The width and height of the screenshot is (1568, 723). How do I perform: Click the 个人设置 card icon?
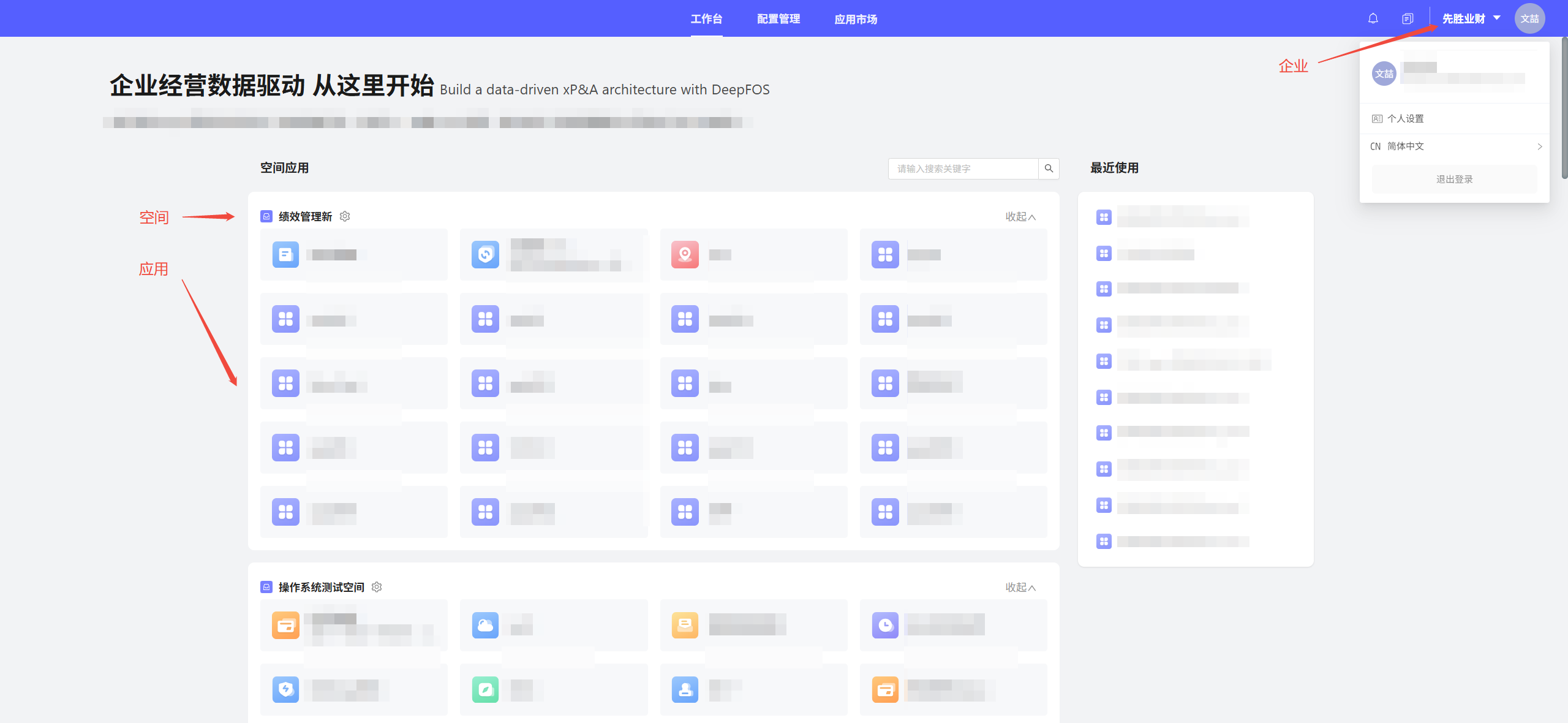(x=1377, y=119)
